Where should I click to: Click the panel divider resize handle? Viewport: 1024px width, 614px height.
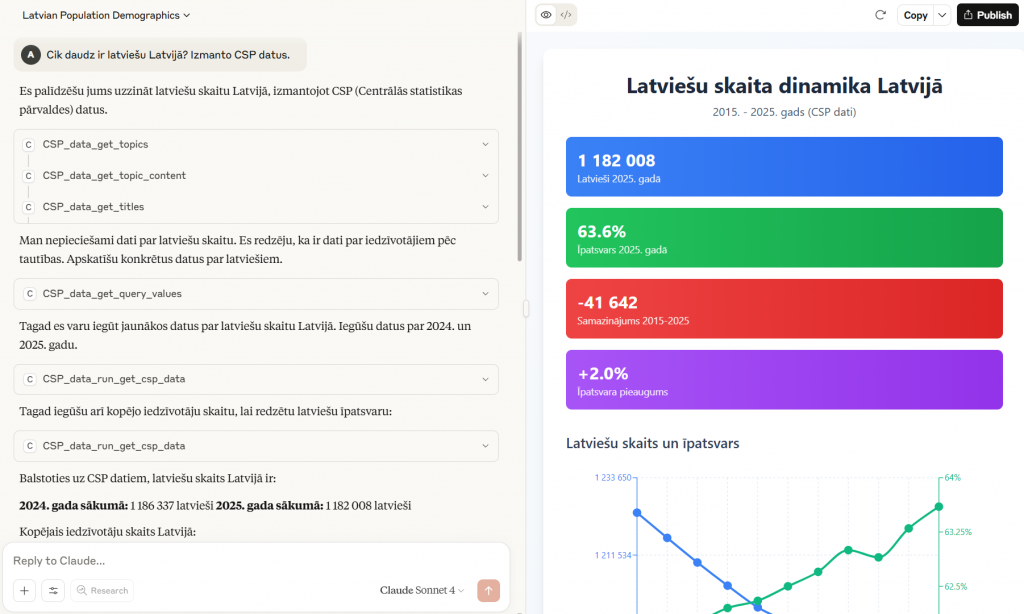[526, 309]
